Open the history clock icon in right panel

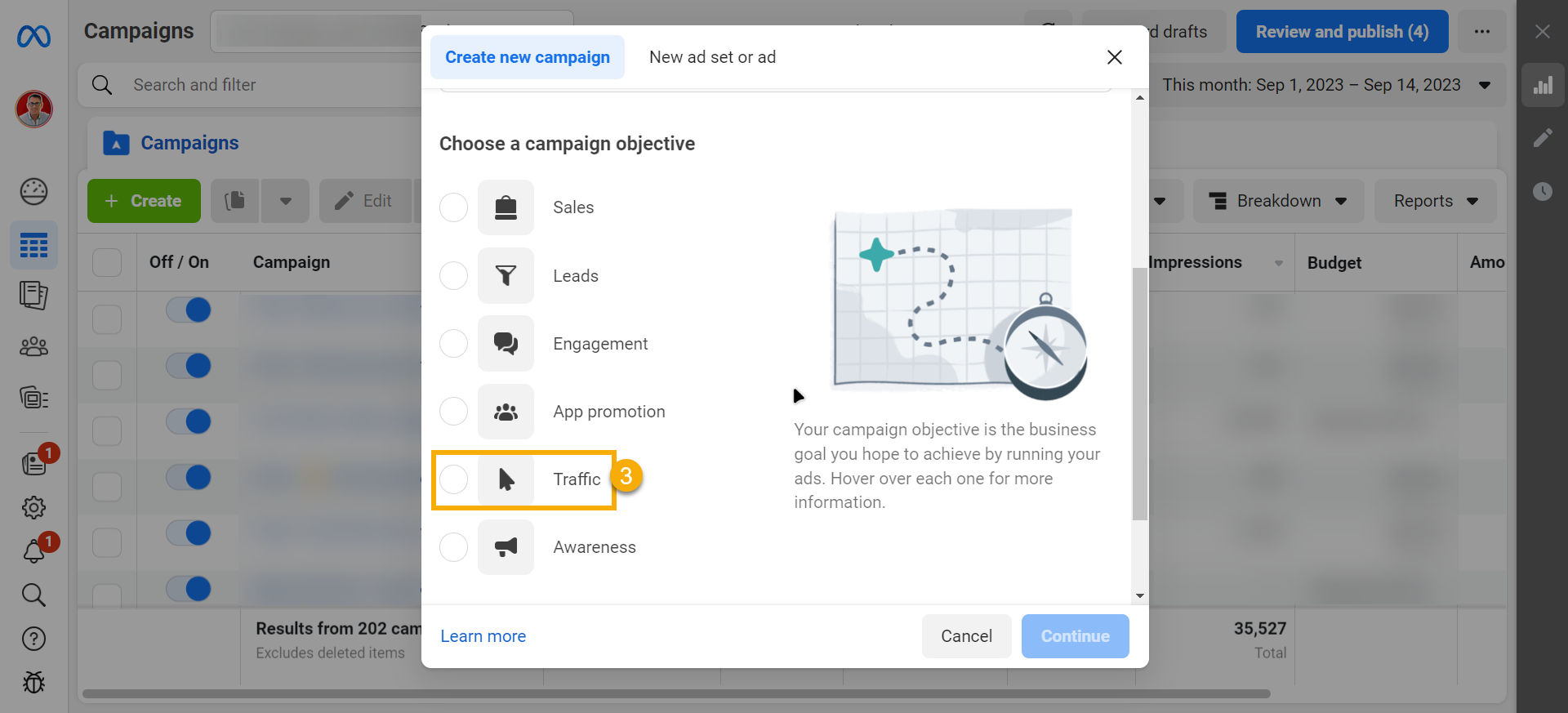point(1542,191)
